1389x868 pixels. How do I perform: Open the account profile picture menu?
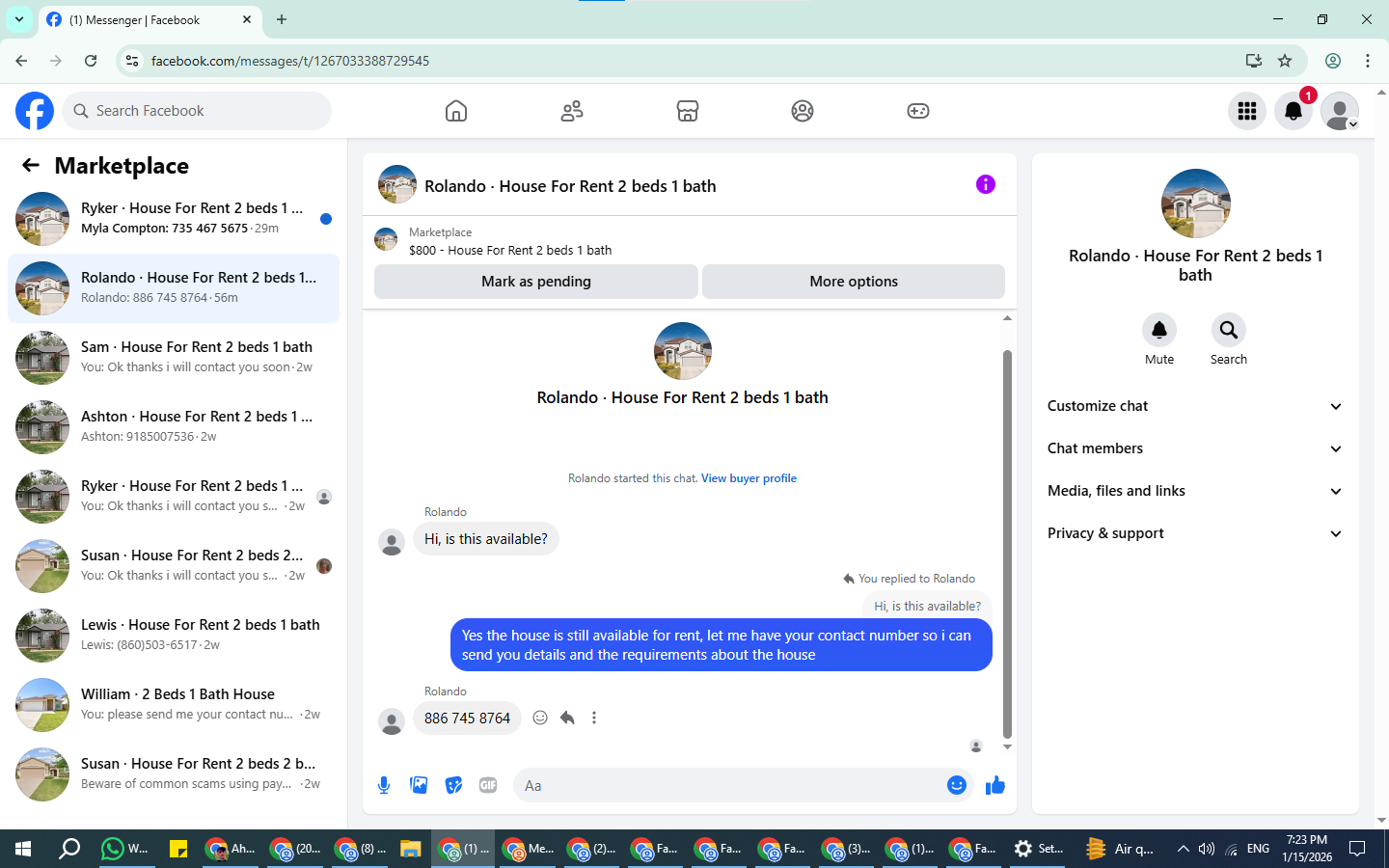(x=1340, y=111)
